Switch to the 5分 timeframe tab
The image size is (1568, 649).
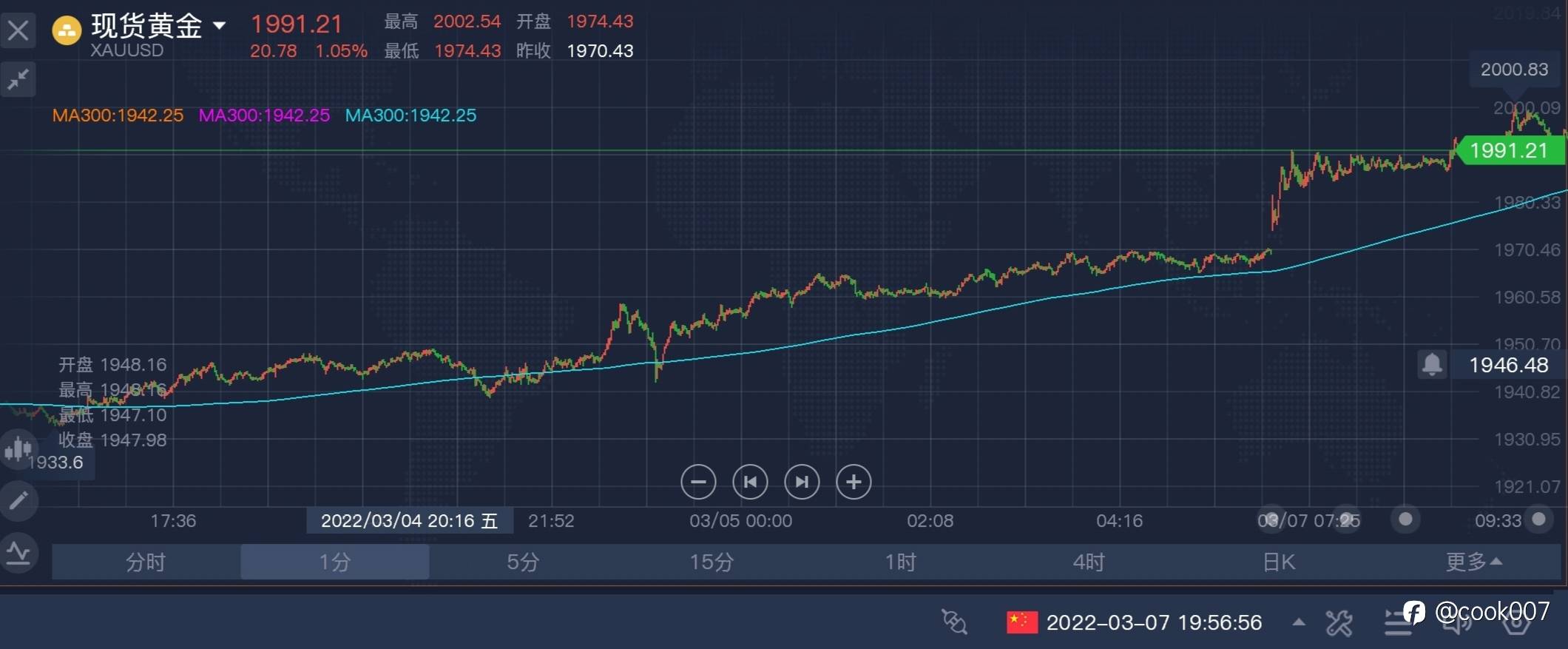pos(523,562)
